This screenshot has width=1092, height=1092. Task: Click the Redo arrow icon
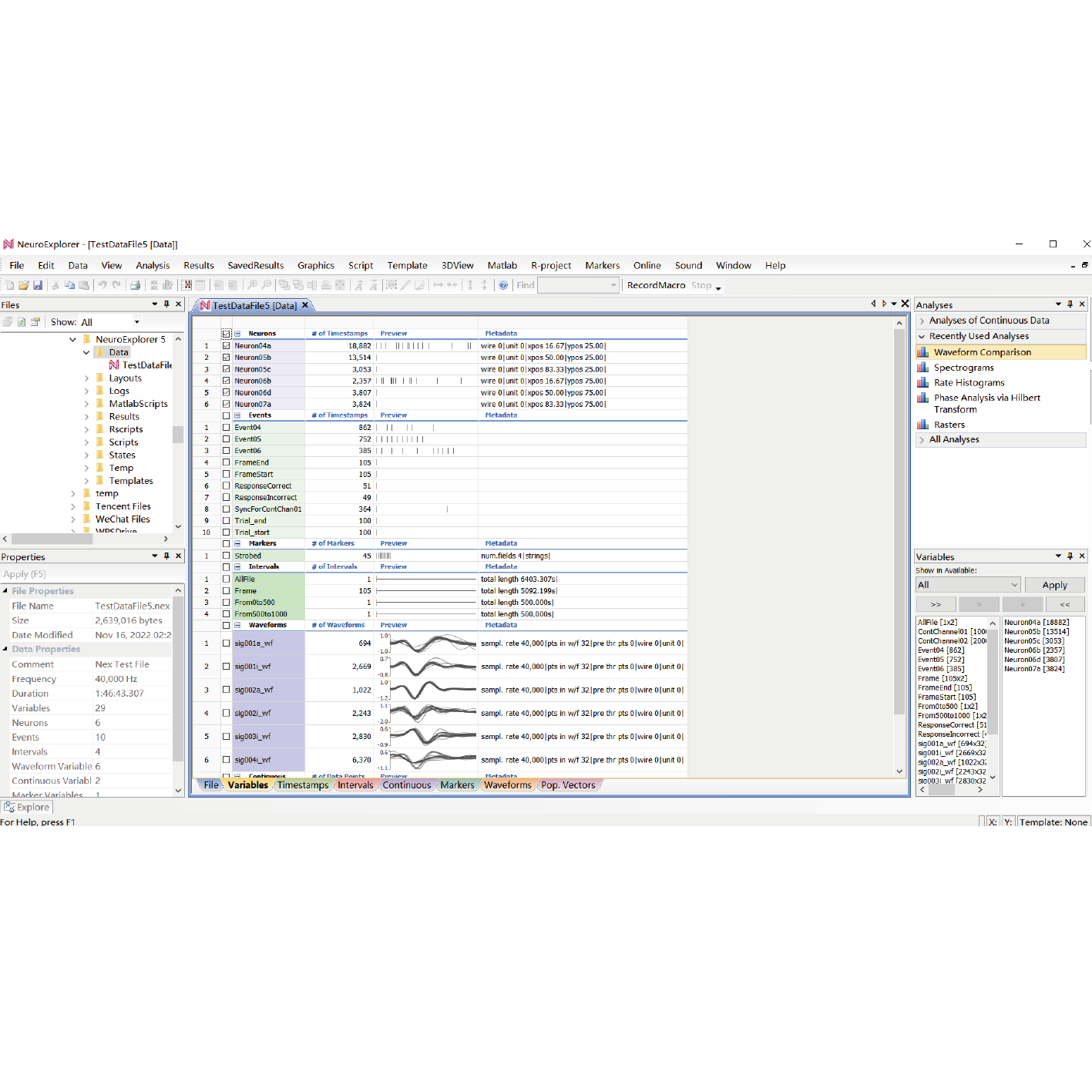pyautogui.click(x=116, y=285)
